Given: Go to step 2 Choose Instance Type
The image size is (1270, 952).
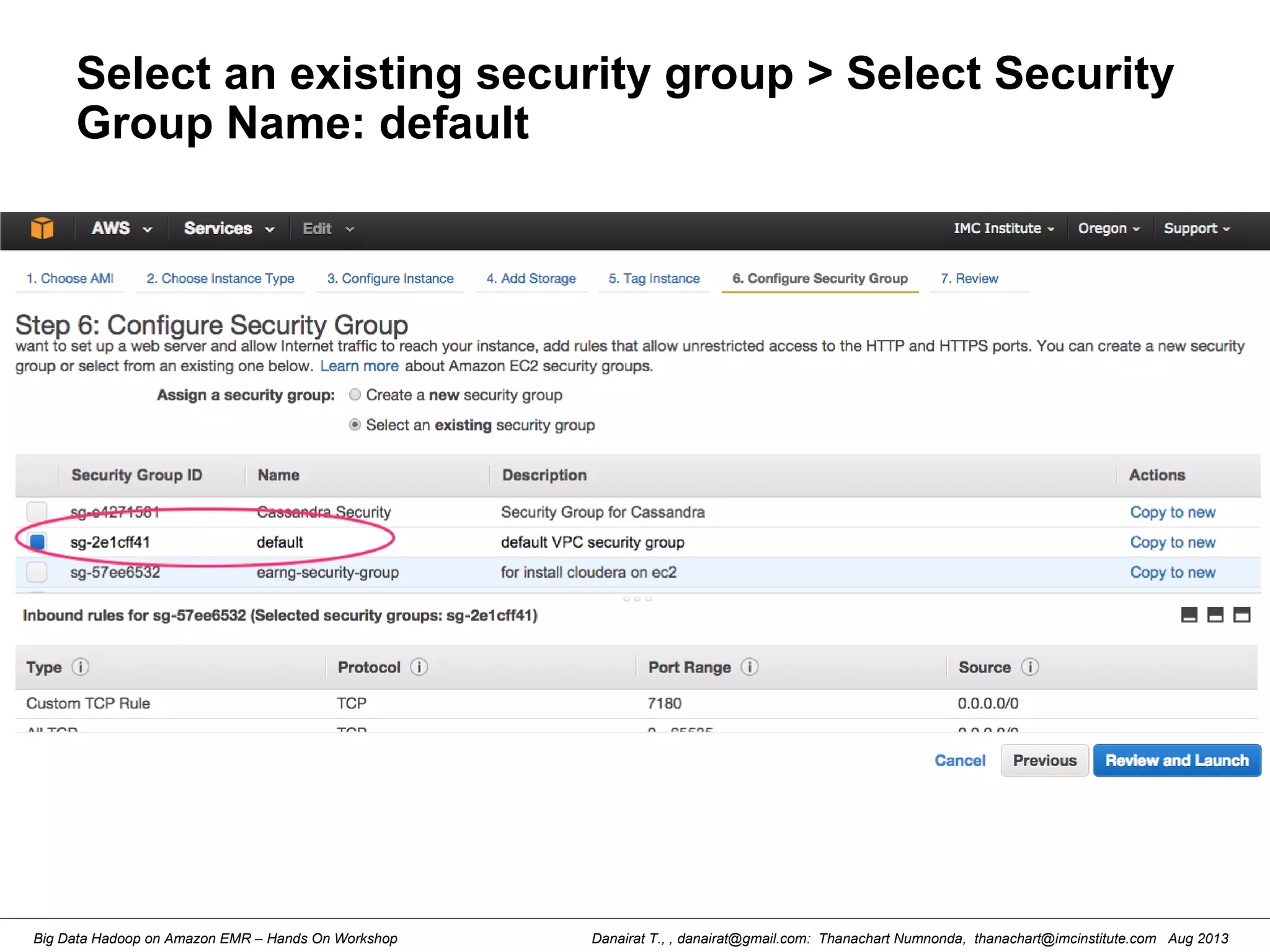Looking at the screenshot, I should [220, 279].
